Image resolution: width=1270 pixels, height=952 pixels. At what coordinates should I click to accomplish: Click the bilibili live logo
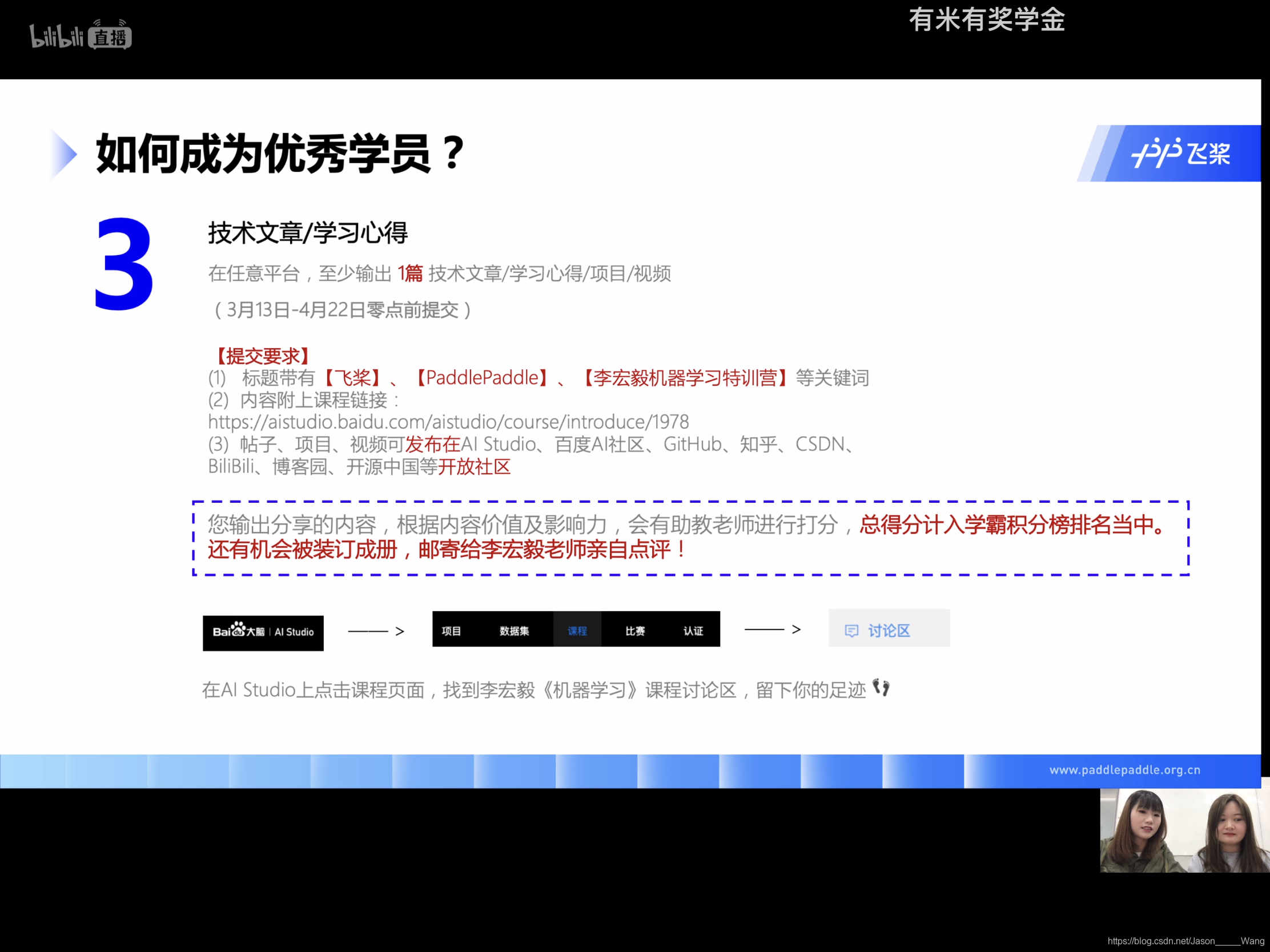pyautogui.click(x=81, y=36)
